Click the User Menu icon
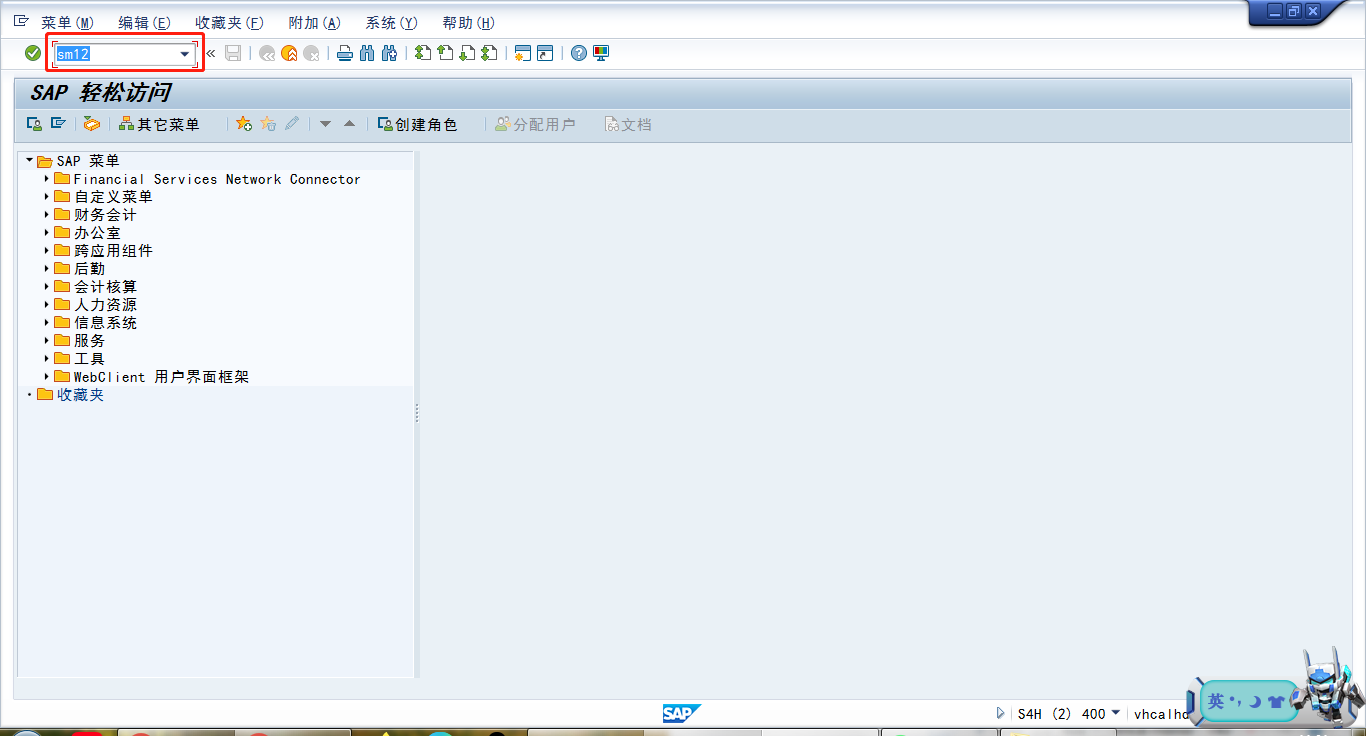This screenshot has width=1366, height=736. click(x=34, y=124)
